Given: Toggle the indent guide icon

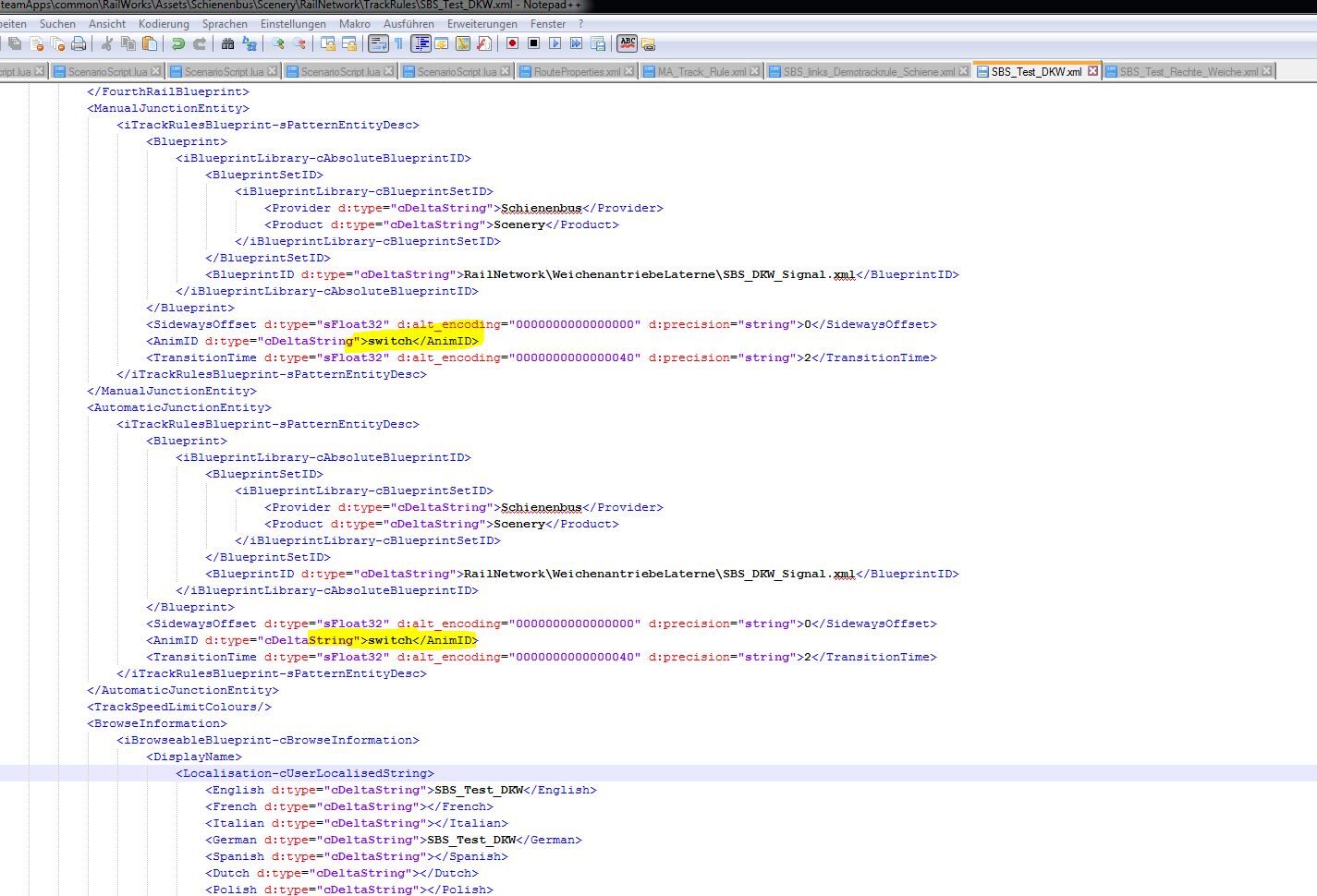Looking at the screenshot, I should click(421, 43).
